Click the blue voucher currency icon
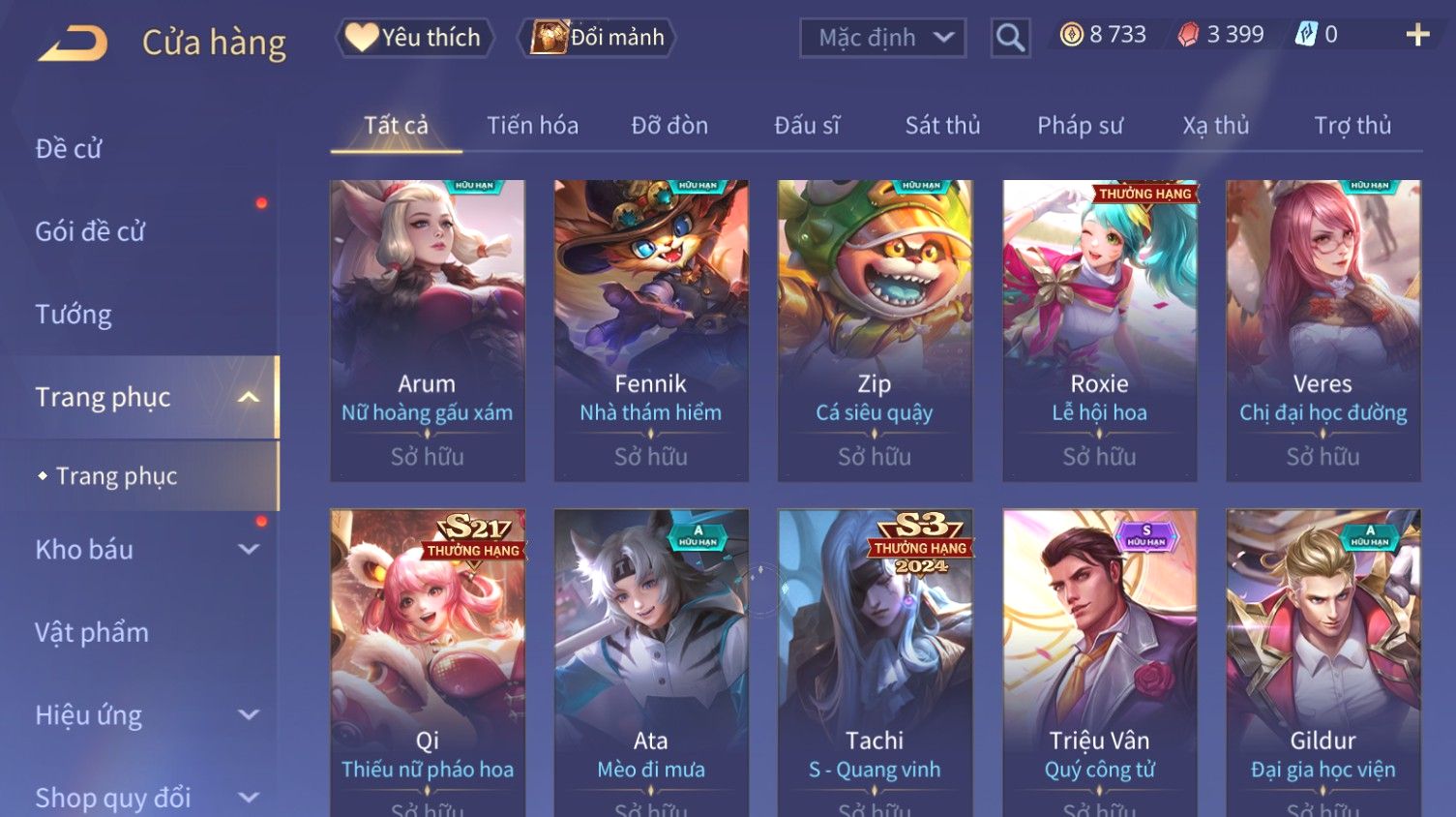Screen dimensions: 1456x817 point(1306,35)
